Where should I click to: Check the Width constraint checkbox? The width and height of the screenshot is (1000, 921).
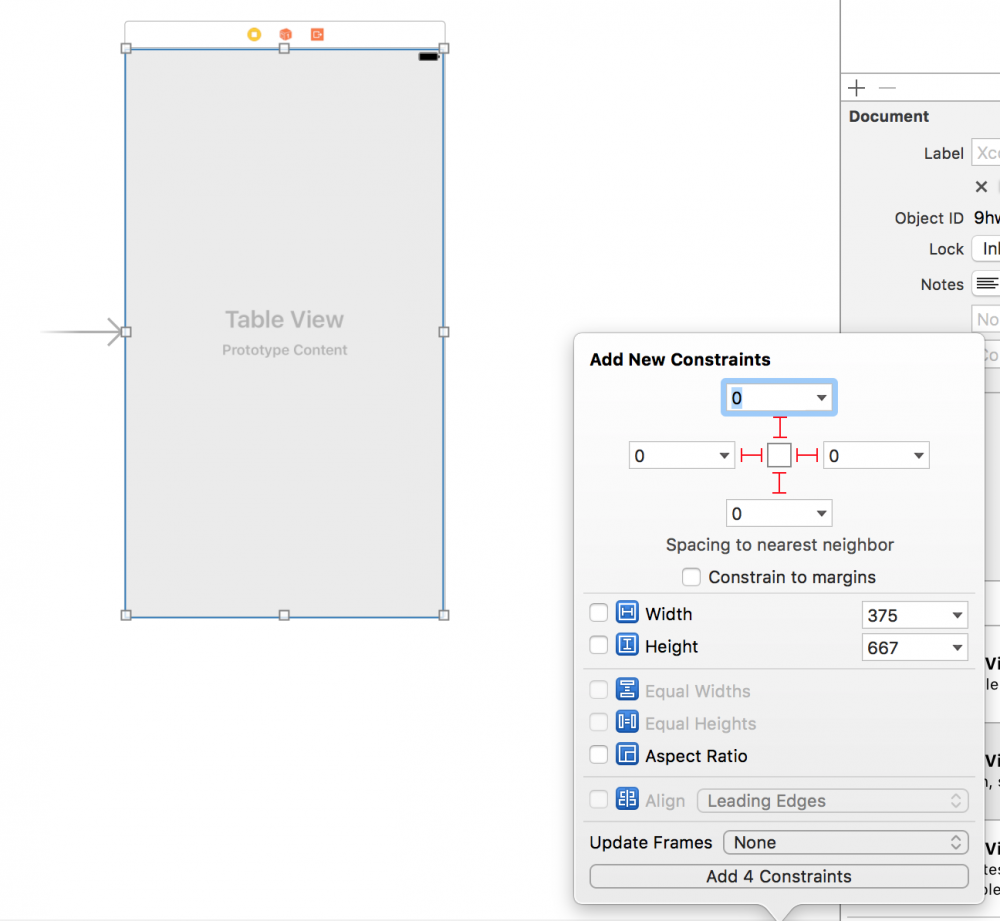[x=598, y=613]
